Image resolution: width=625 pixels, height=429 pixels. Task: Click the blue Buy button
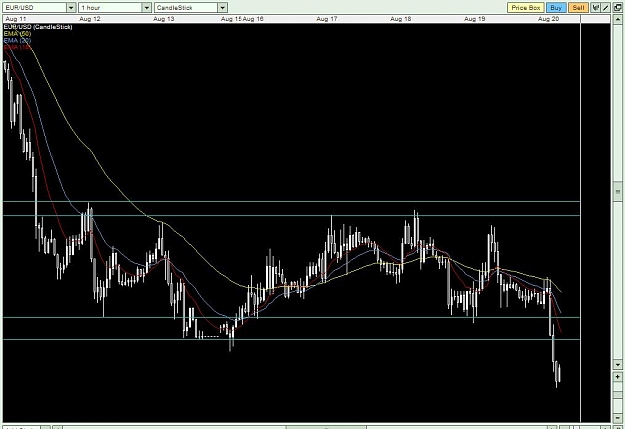tap(556, 8)
